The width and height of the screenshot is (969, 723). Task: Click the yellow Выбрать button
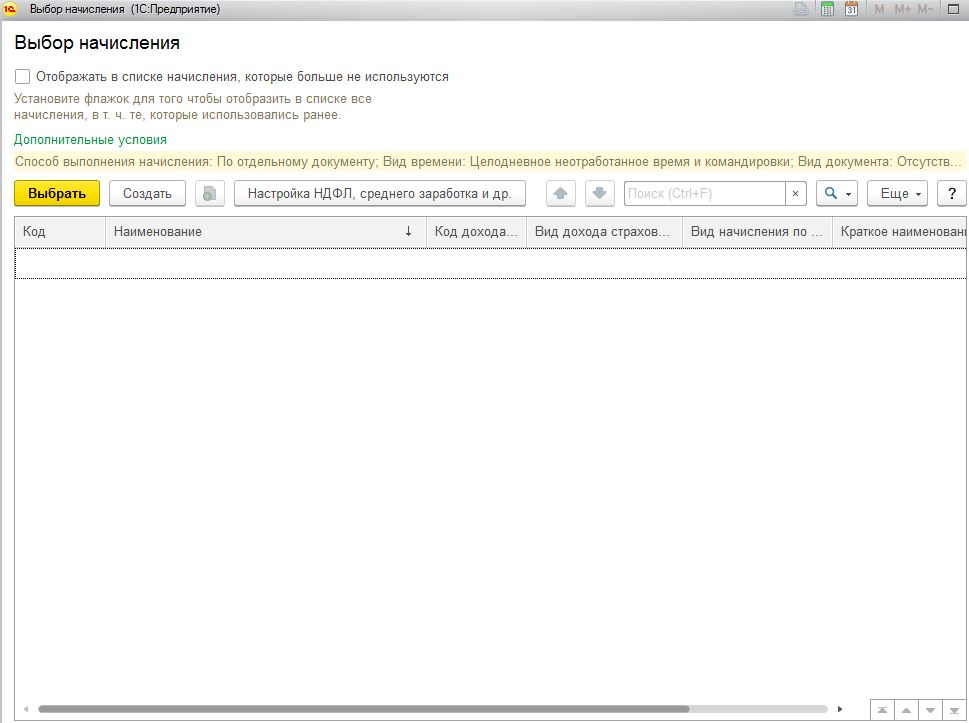click(57, 193)
